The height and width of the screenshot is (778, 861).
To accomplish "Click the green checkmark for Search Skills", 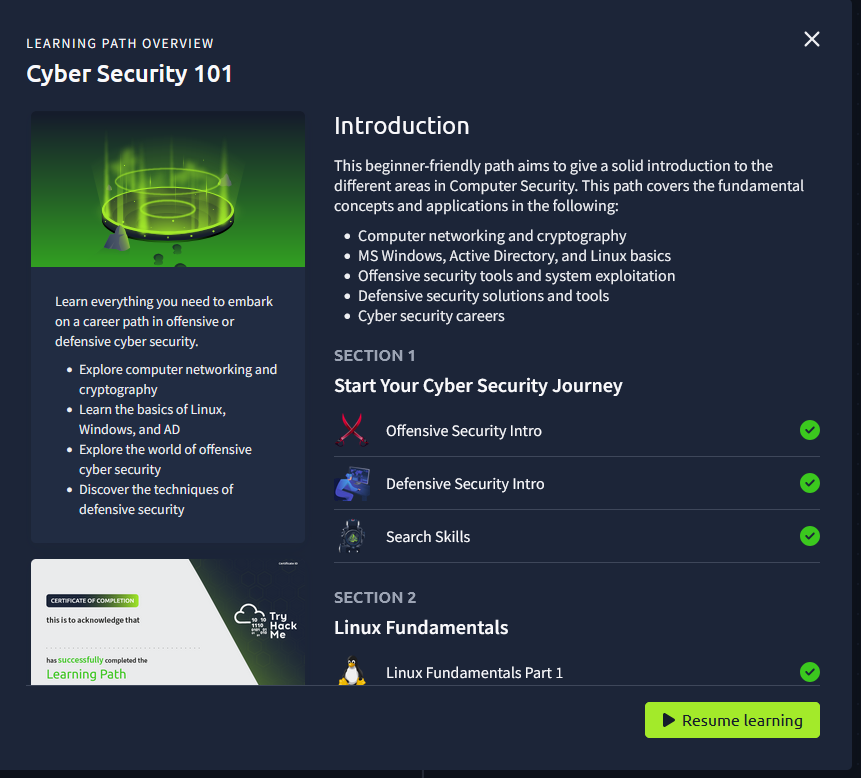I will [x=810, y=536].
